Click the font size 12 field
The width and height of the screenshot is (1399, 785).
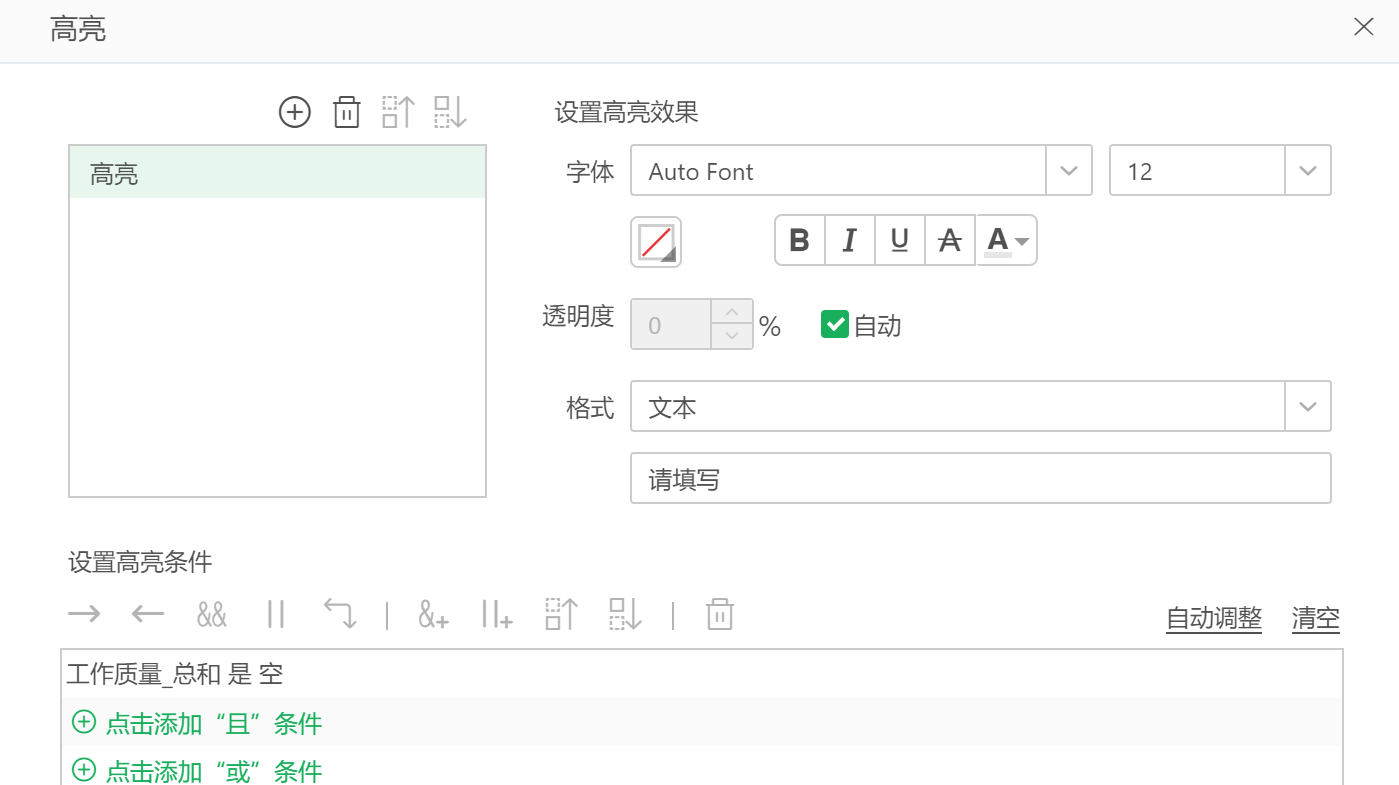pyautogui.click(x=1197, y=171)
